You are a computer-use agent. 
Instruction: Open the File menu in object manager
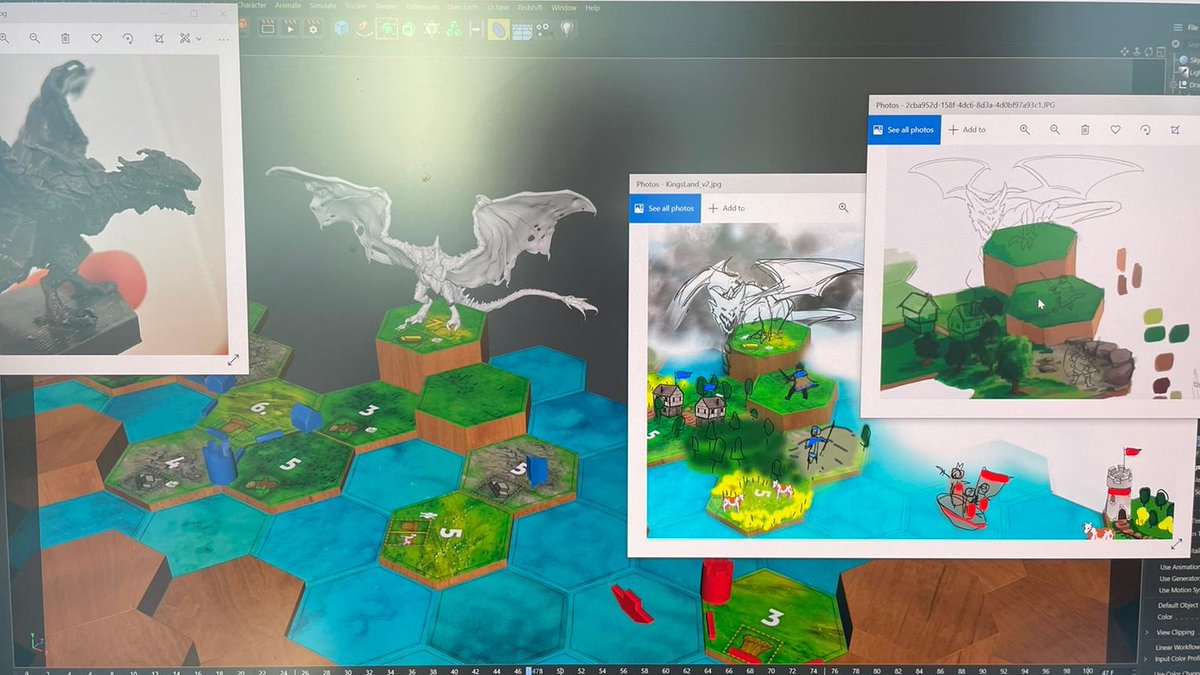point(1194,30)
